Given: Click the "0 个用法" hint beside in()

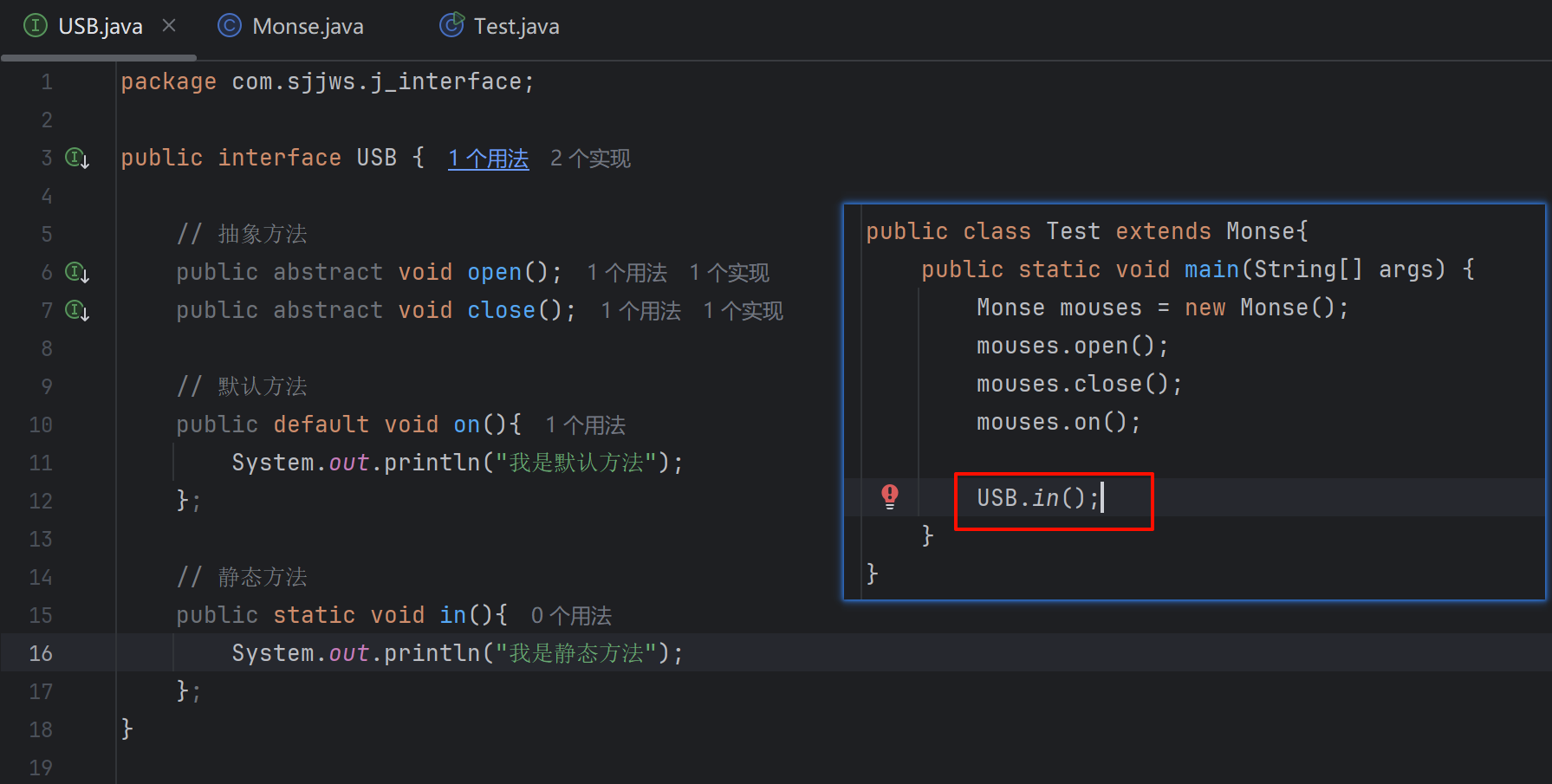Looking at the screenshot, I should 571,616.
